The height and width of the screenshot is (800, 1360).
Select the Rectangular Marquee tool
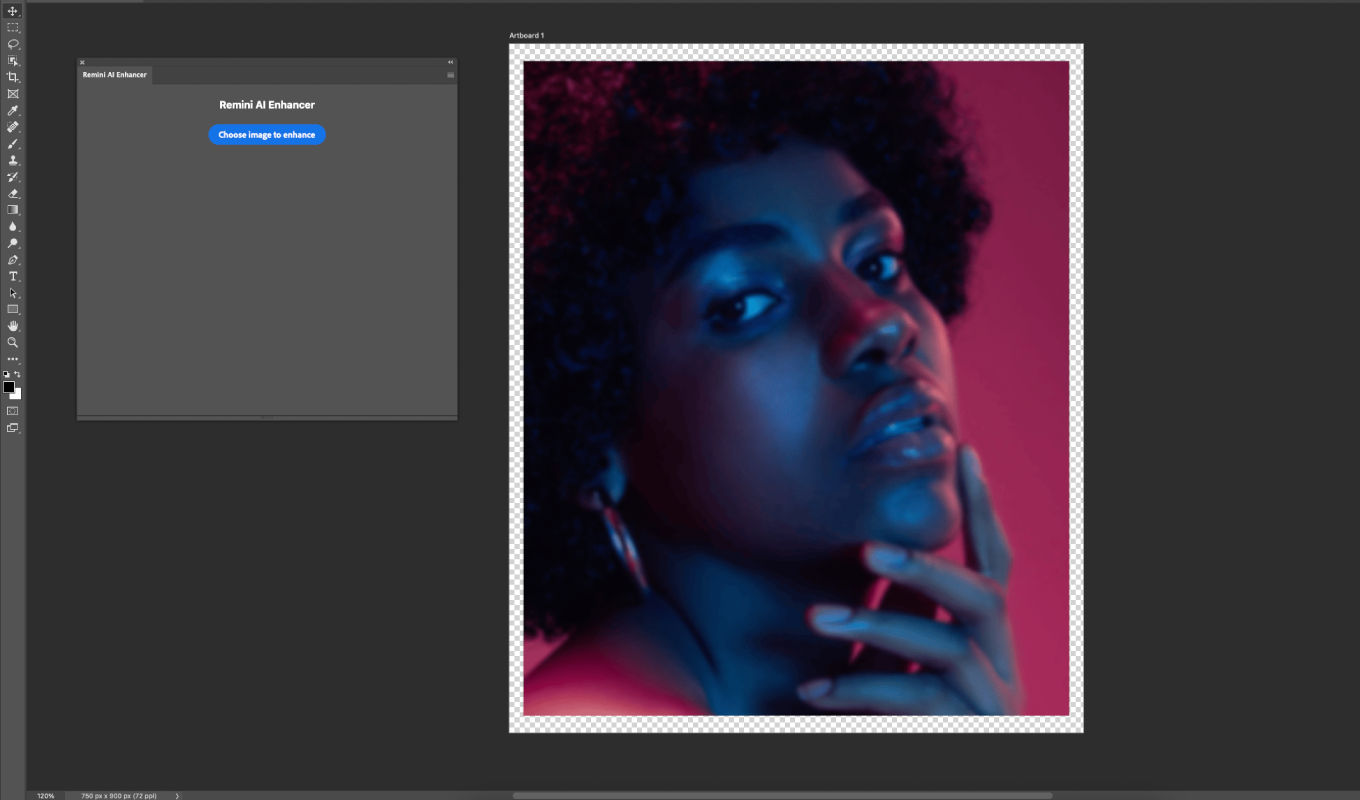(13, 28)
